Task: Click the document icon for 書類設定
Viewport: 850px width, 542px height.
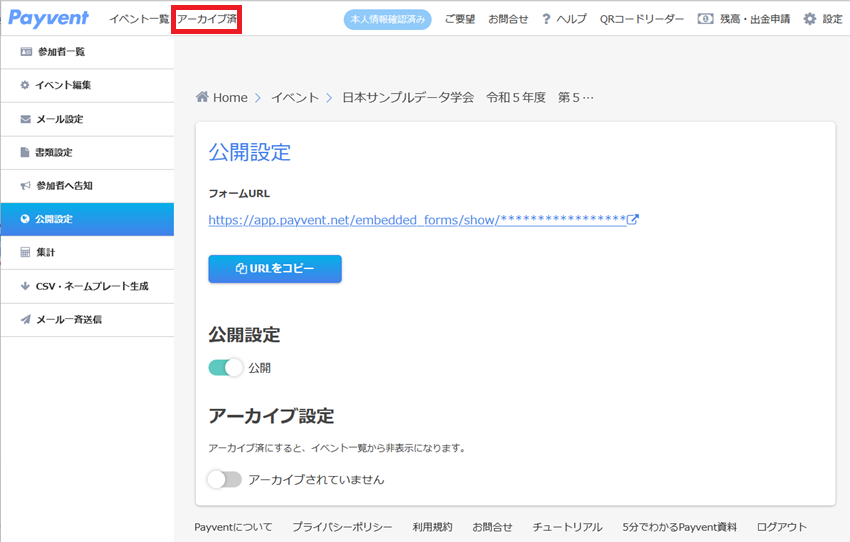Action: (25, 152)
